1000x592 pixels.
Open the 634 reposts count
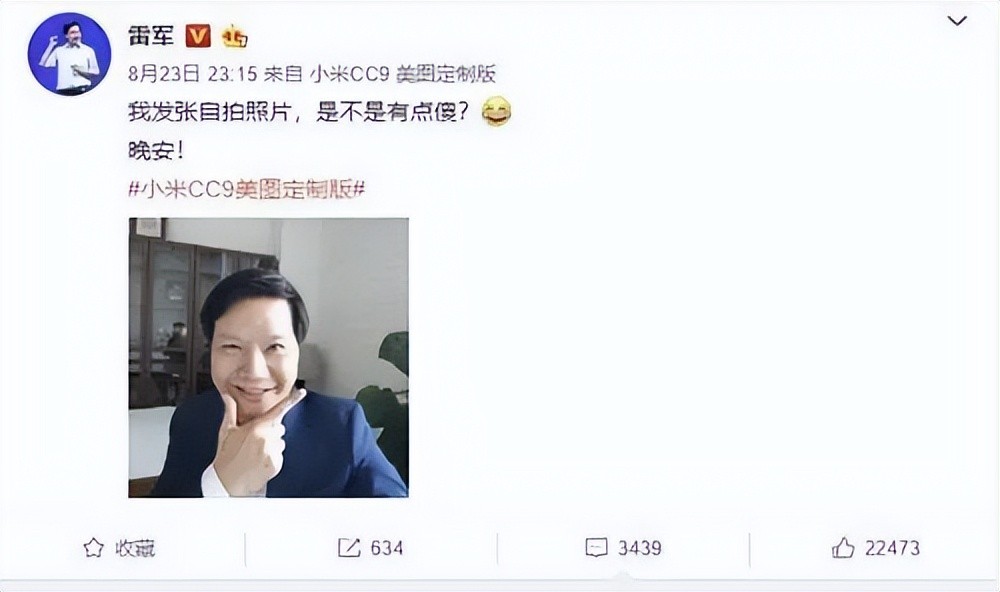tap(386, 548)
